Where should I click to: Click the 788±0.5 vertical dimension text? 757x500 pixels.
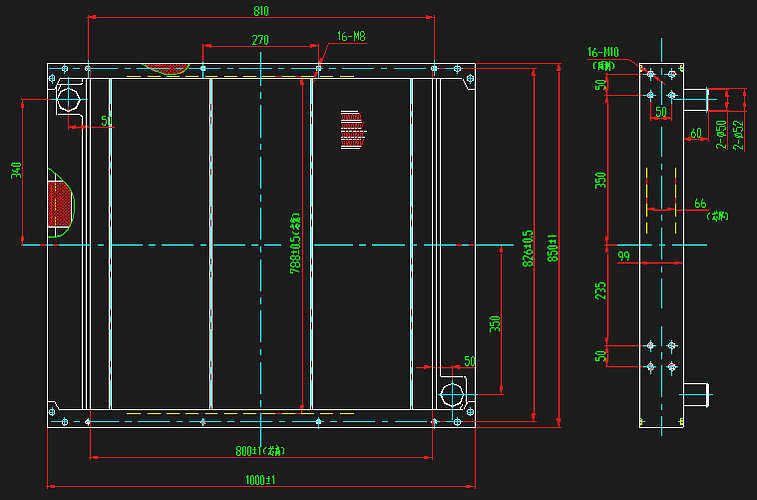click(x=295, y=243)
